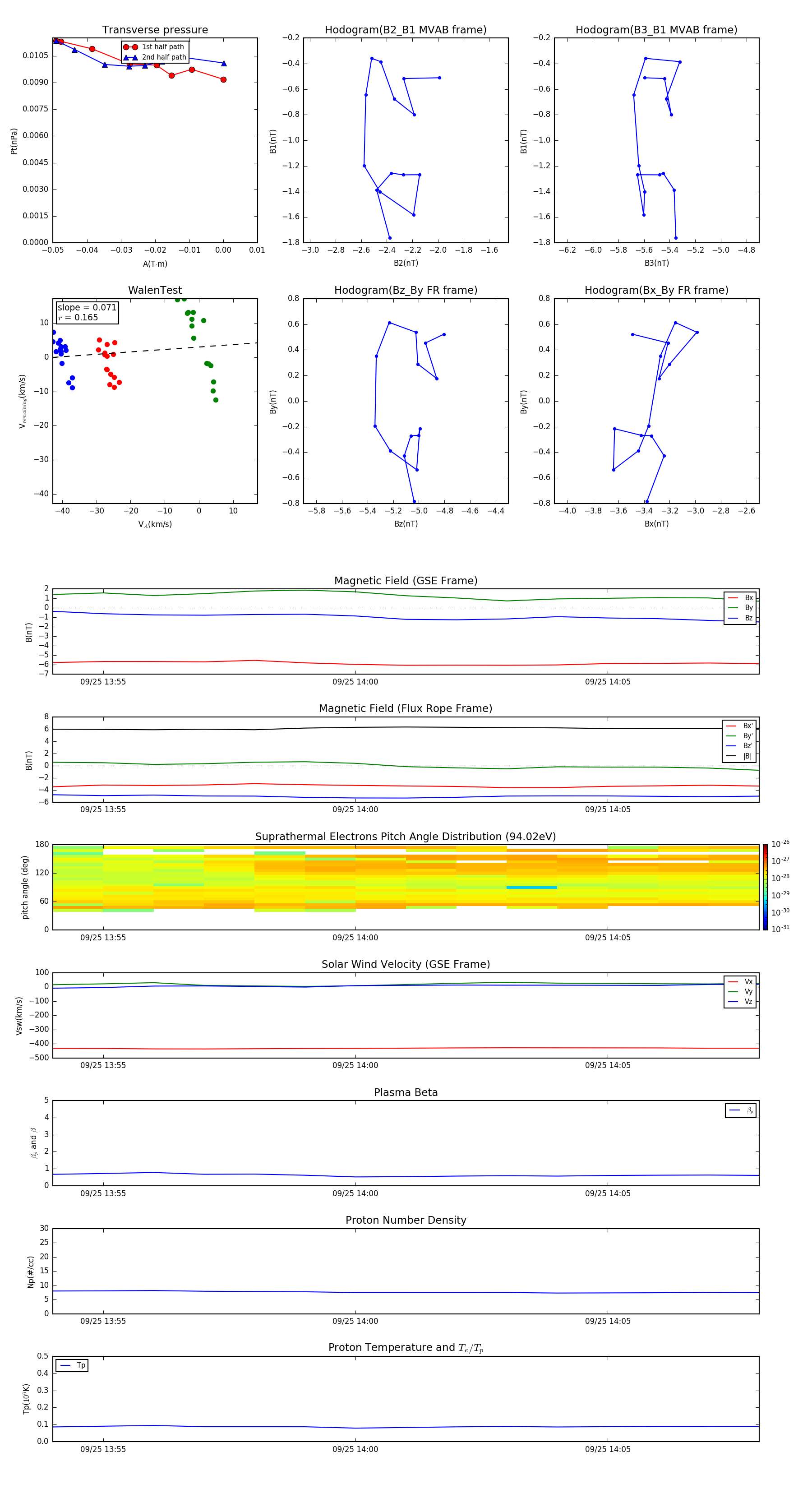The width and height of the screenshot is (812, 1489).
Task: Click the 'Bz' entry in GSE legend
Action: tap(740, 618)
